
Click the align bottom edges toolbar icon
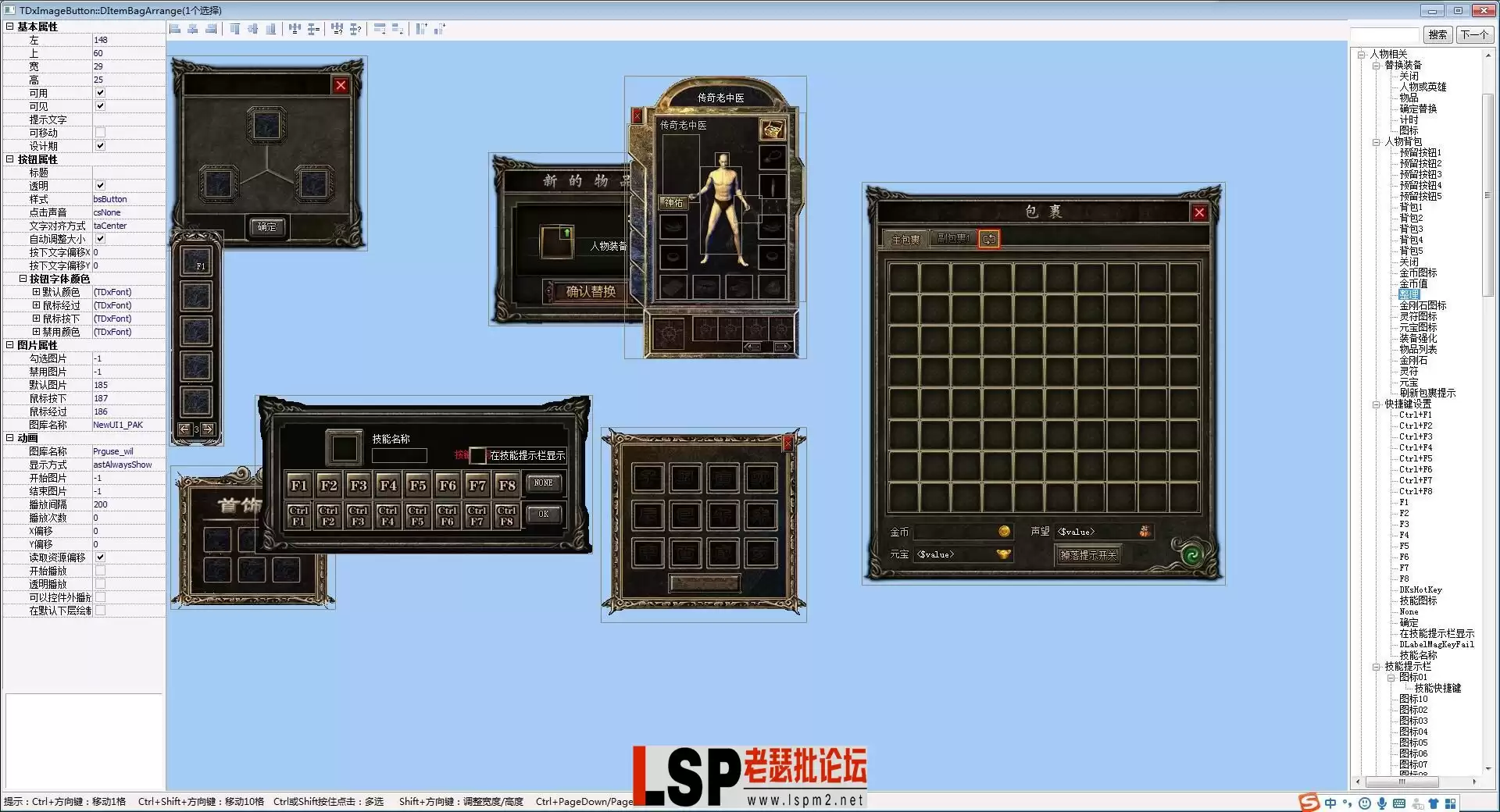270,29
